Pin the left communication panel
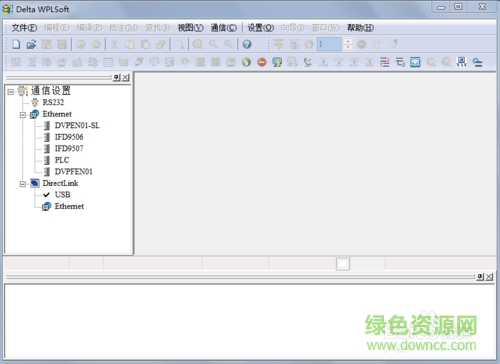The width and height of the screenshot is (500, 364). pos(116,78)
